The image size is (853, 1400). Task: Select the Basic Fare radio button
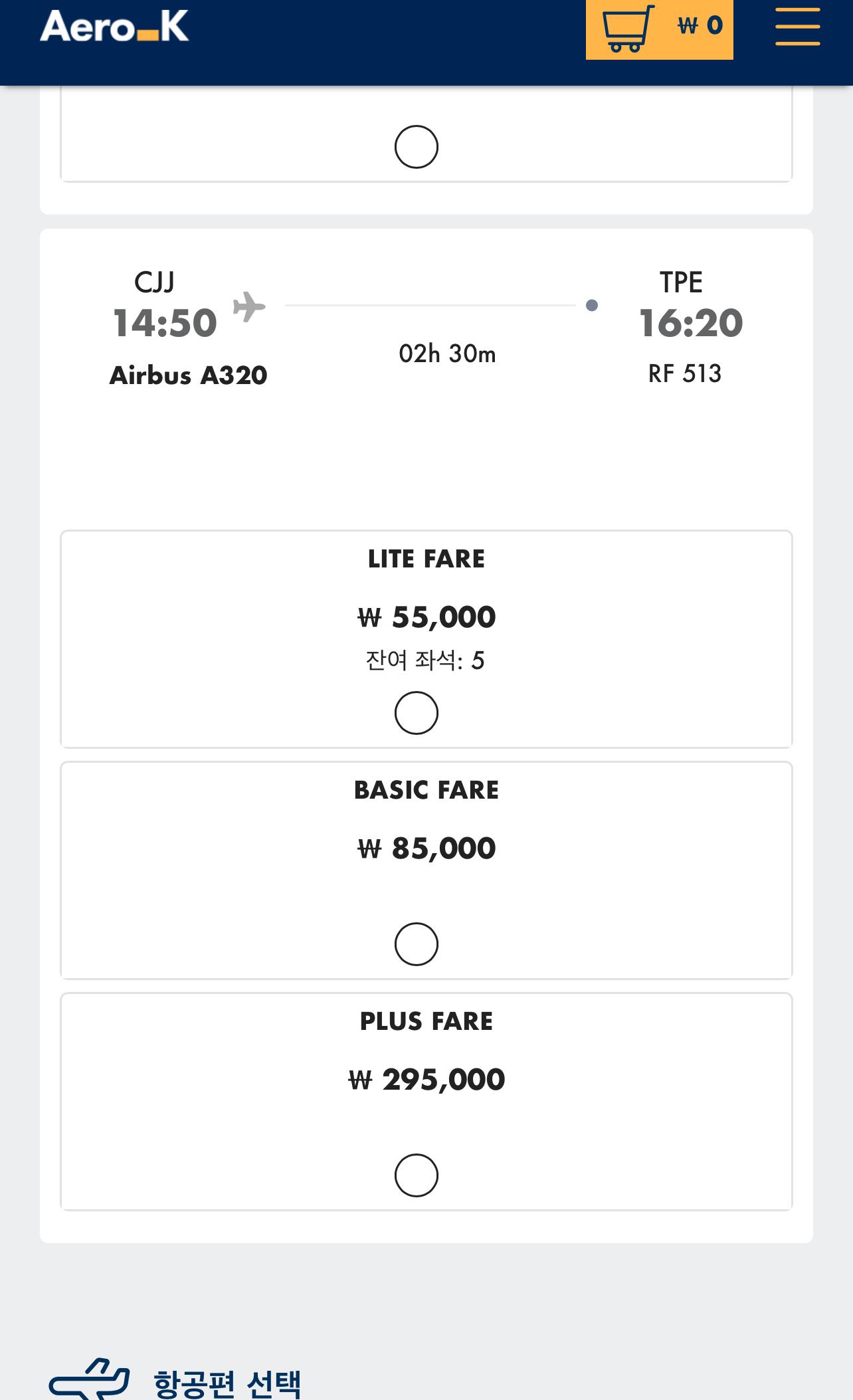coord(417,944)
